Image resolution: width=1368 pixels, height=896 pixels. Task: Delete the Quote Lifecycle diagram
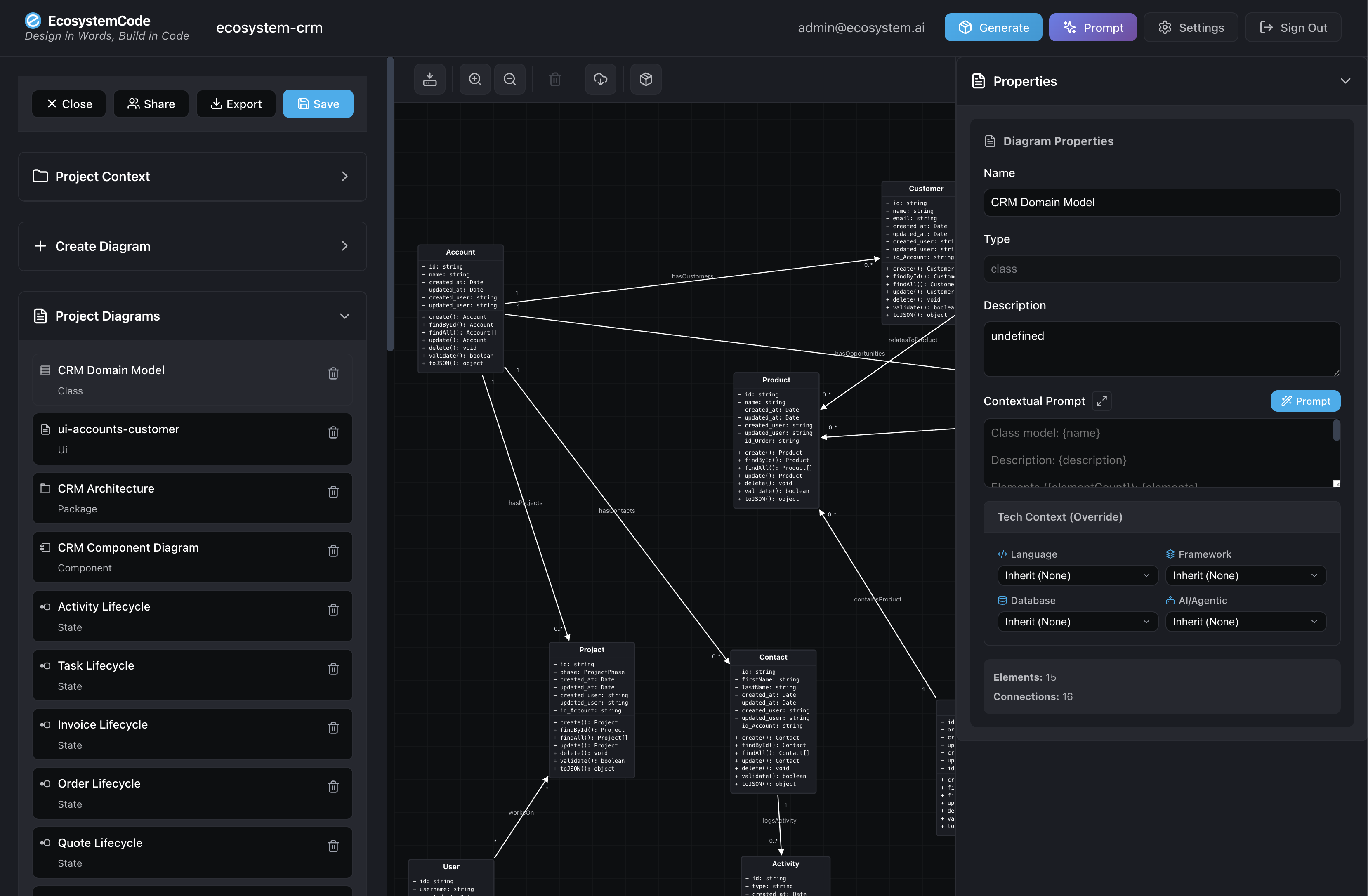333,846
